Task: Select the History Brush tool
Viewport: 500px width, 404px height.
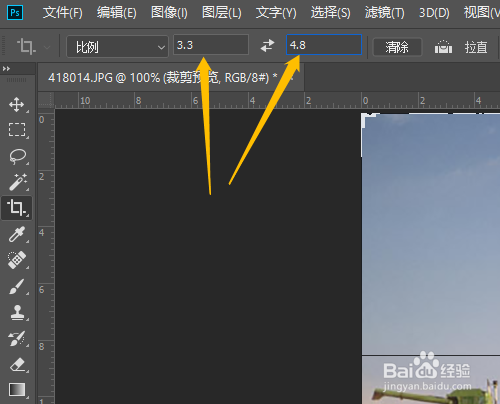Action: click(17, 338)
